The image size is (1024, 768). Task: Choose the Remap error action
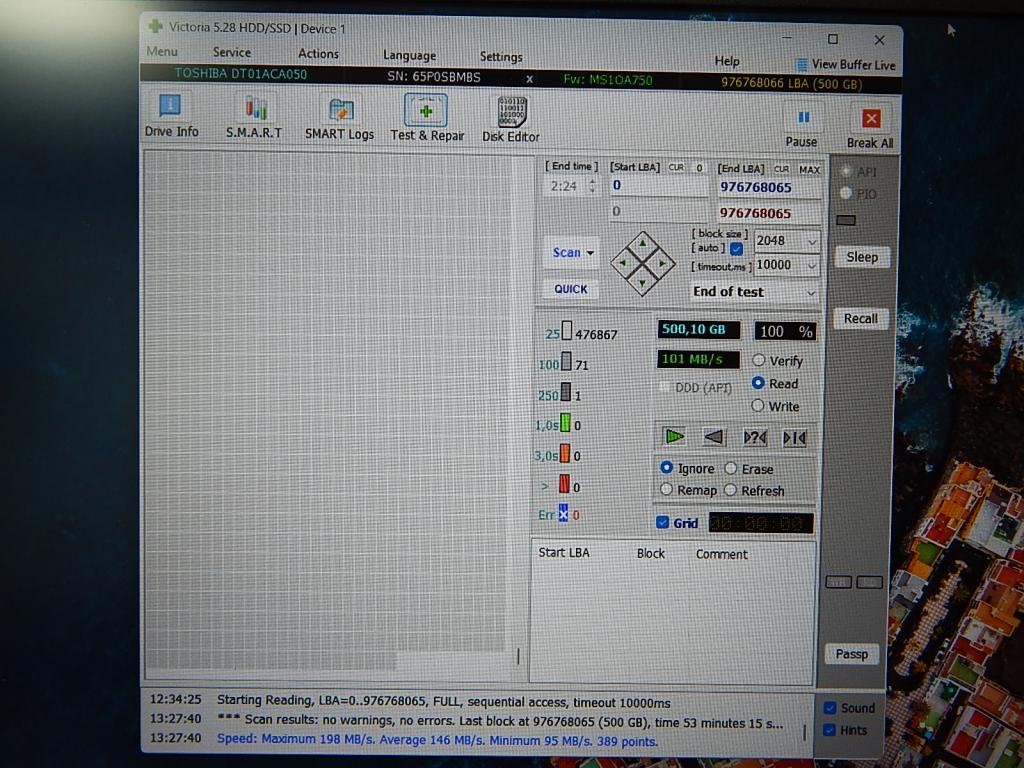667,490
